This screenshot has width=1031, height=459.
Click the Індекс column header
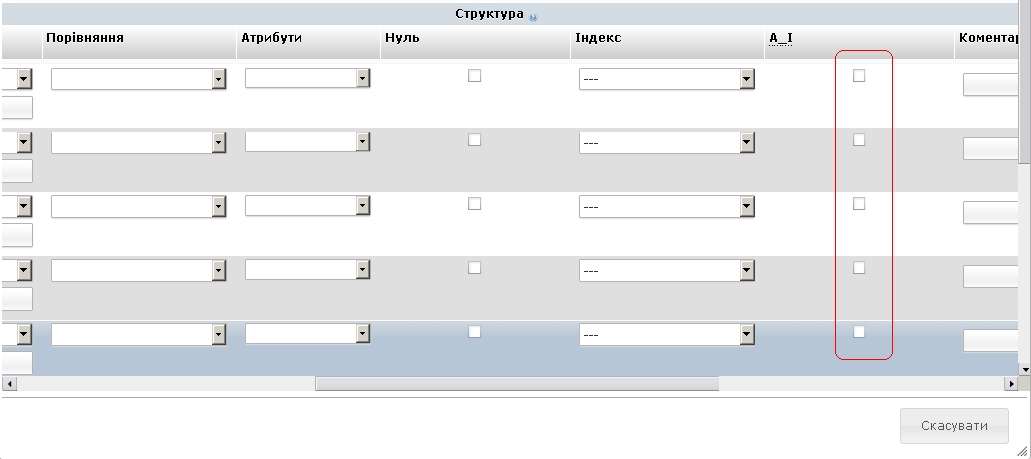click(x=598, y=38)
